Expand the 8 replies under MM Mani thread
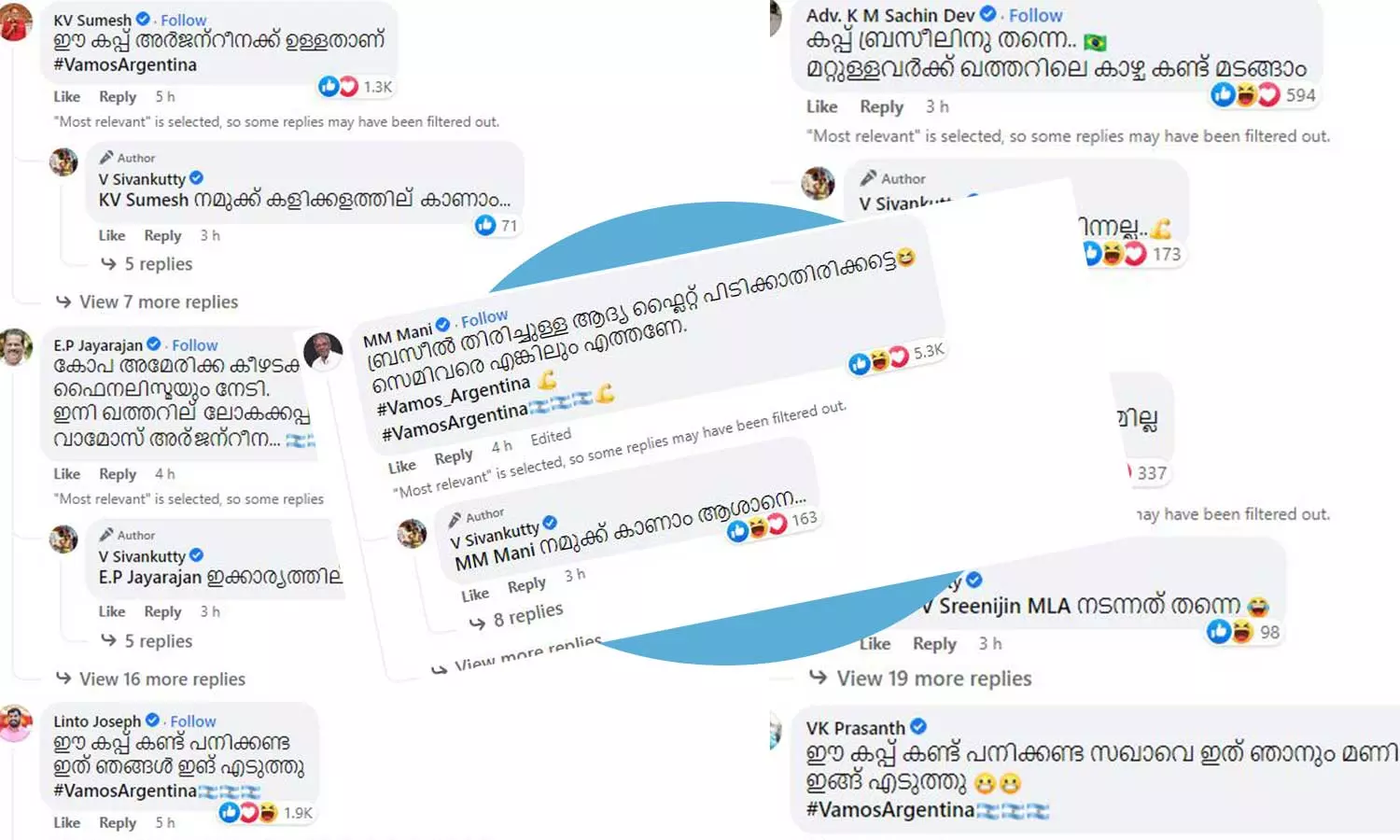 click(516, 617)
